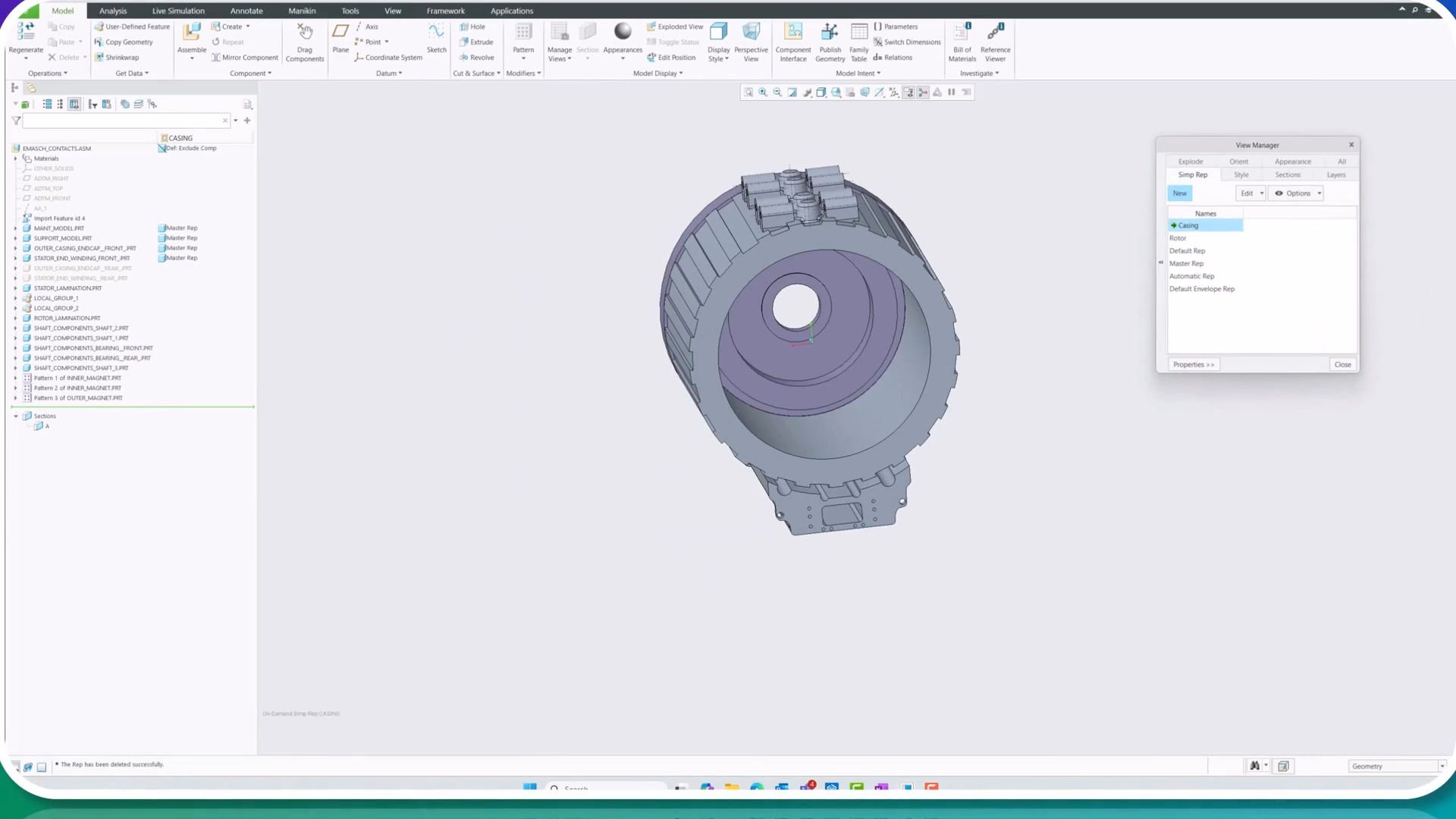Open the Live Simulation tab
1456x819 pixels.
[178, 11]
